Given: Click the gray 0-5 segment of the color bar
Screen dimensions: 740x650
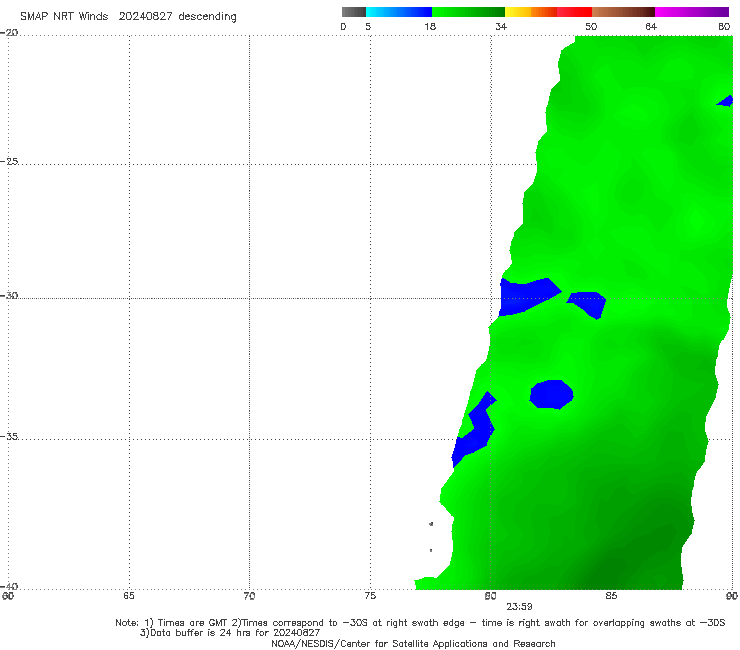Looking at the screenshot, I should [354, 12].
